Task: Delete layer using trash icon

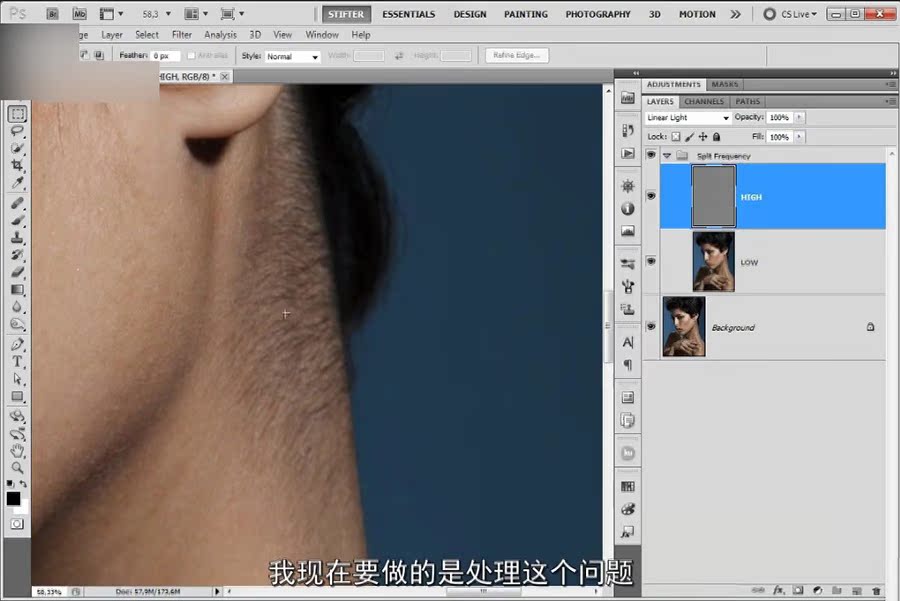Action: point(876,590)
